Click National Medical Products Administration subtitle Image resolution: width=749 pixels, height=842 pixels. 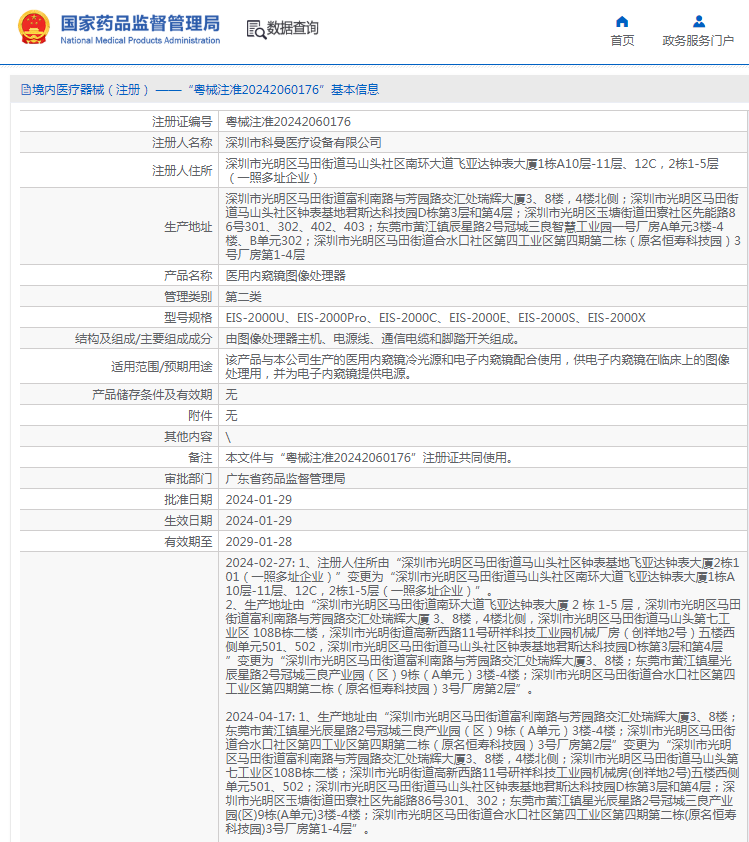coord(140,40)
